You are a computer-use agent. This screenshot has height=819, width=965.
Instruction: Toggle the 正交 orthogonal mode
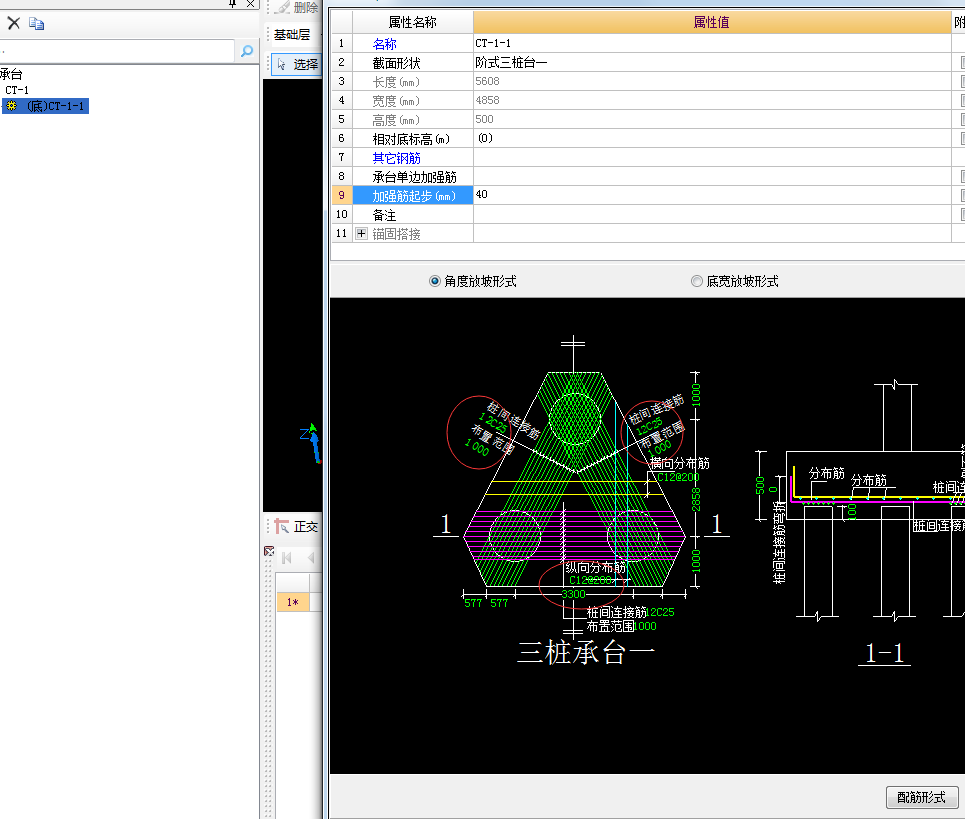coord(297,526)
